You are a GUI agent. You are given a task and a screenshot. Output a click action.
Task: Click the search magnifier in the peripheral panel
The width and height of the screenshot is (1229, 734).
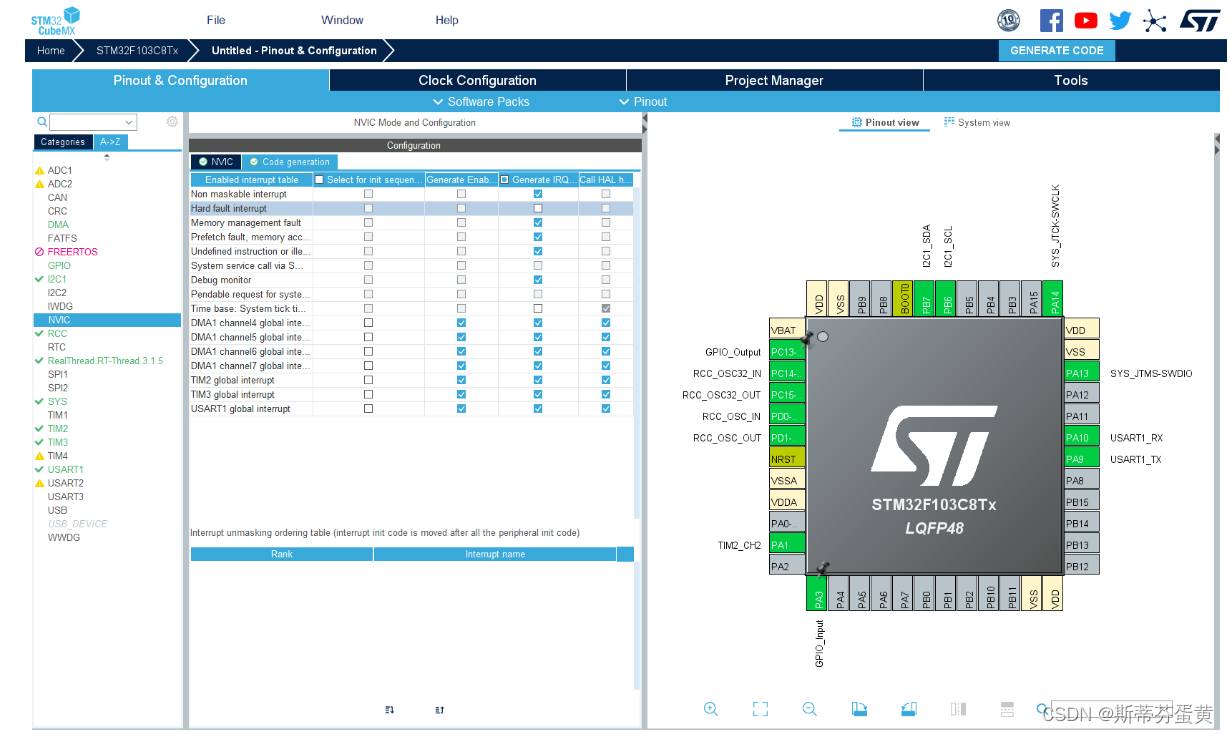pyautogui.click(x=42, y=122)
